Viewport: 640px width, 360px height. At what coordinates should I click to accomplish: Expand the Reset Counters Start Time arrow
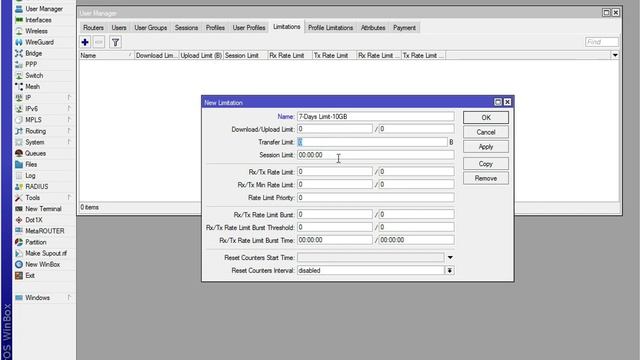point(450,258)
